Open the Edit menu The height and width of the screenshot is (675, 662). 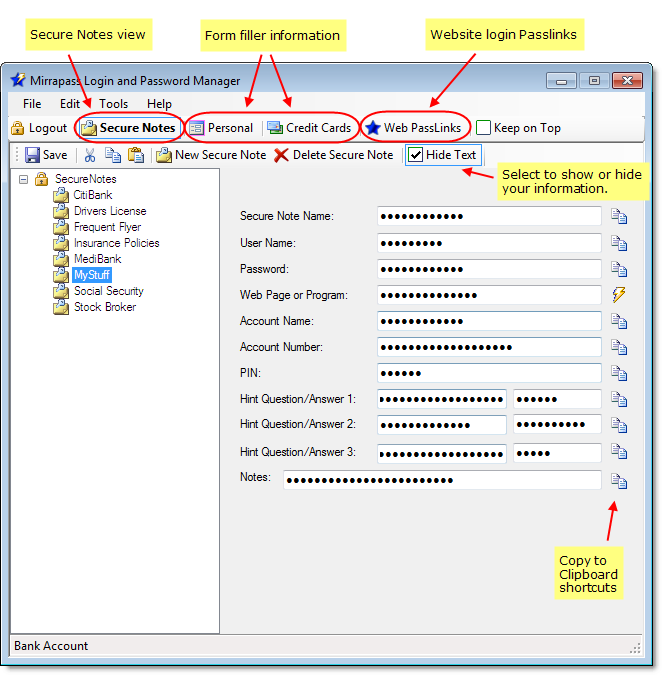click(x=70, y=104)
